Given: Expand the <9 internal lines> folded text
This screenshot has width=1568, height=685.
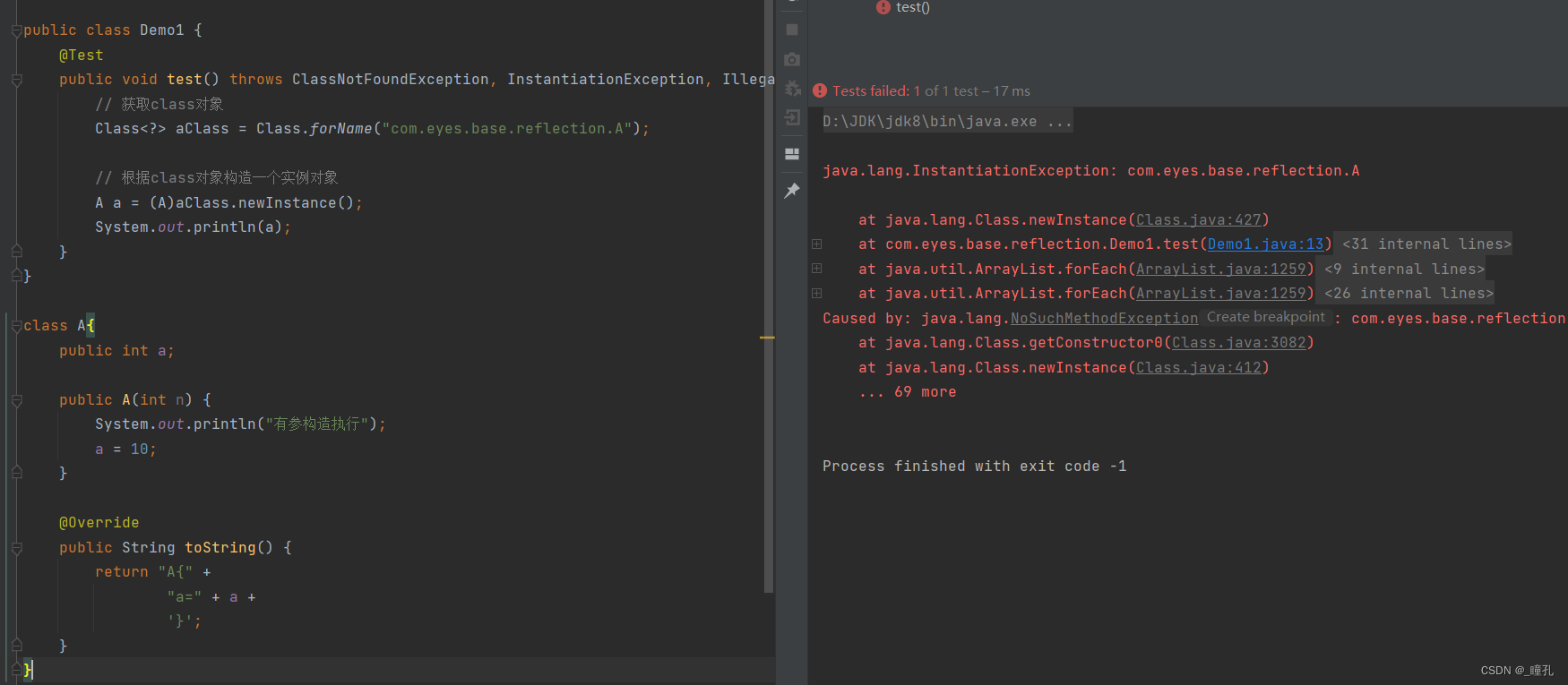Looking at the screenshot, I should click(x=1404, y=269).
